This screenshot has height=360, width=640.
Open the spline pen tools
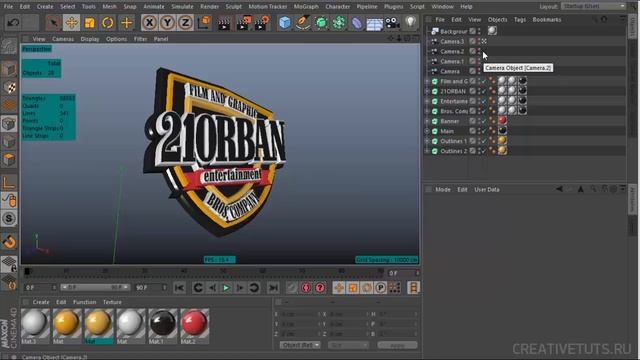tap(303, 22)
